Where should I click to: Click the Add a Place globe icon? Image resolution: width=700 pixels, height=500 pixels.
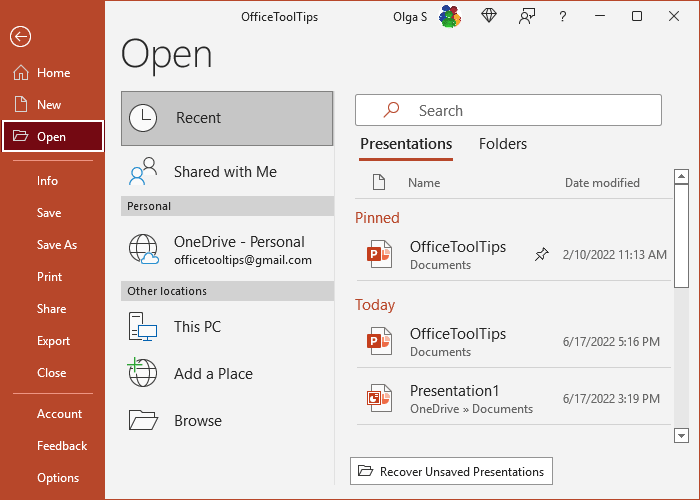pyautogui.click(x=142, y=372)
